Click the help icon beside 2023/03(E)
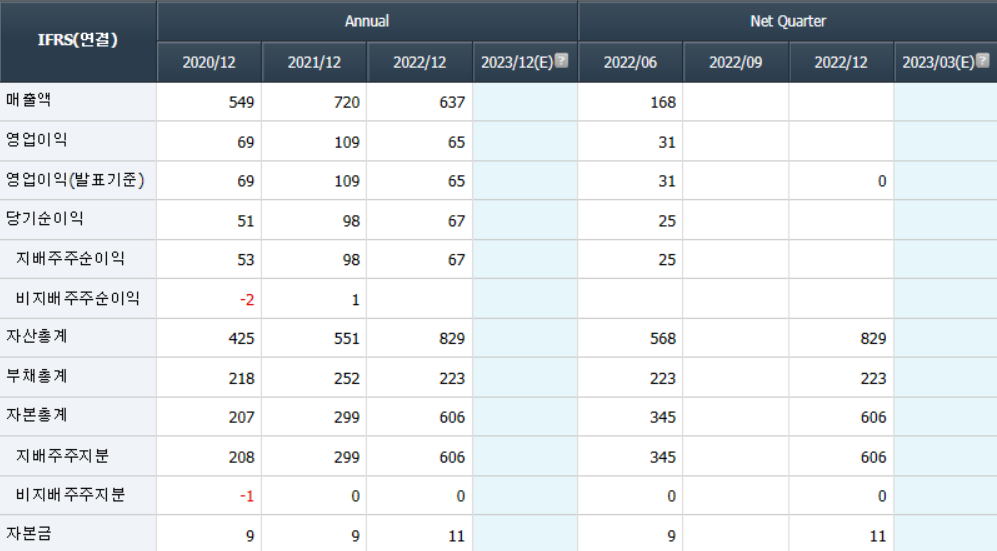Image resolution: width=997 pixels, height=551 pixels. (x=983, y=60)
